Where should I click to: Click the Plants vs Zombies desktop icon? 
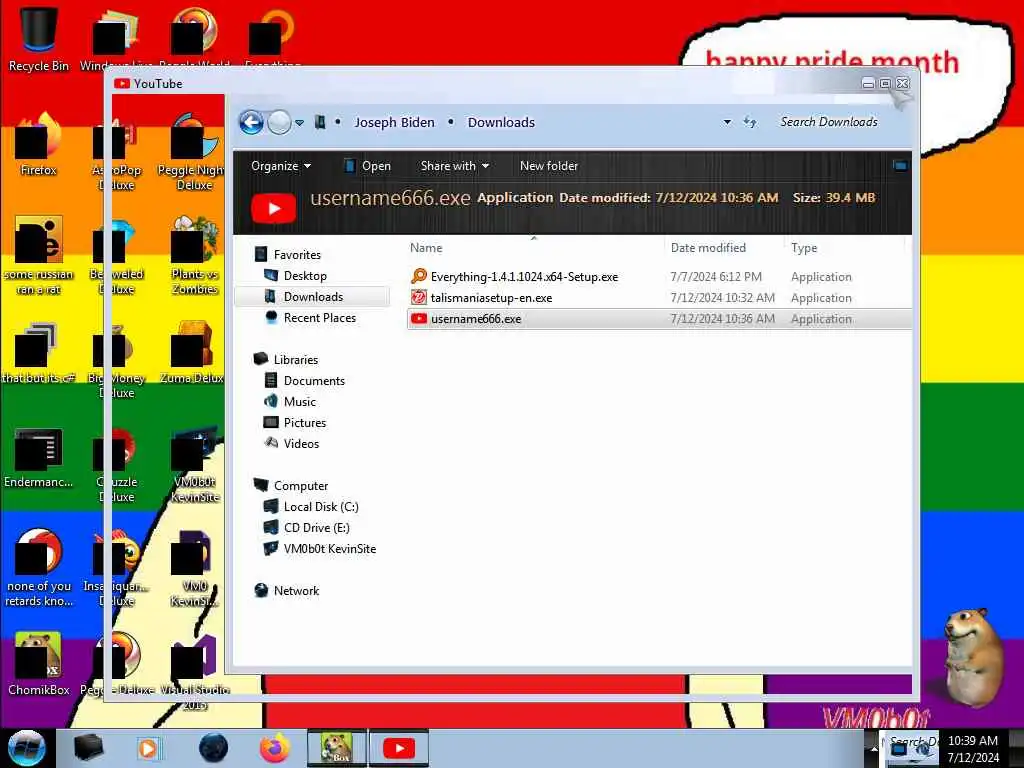coord(194,255)
